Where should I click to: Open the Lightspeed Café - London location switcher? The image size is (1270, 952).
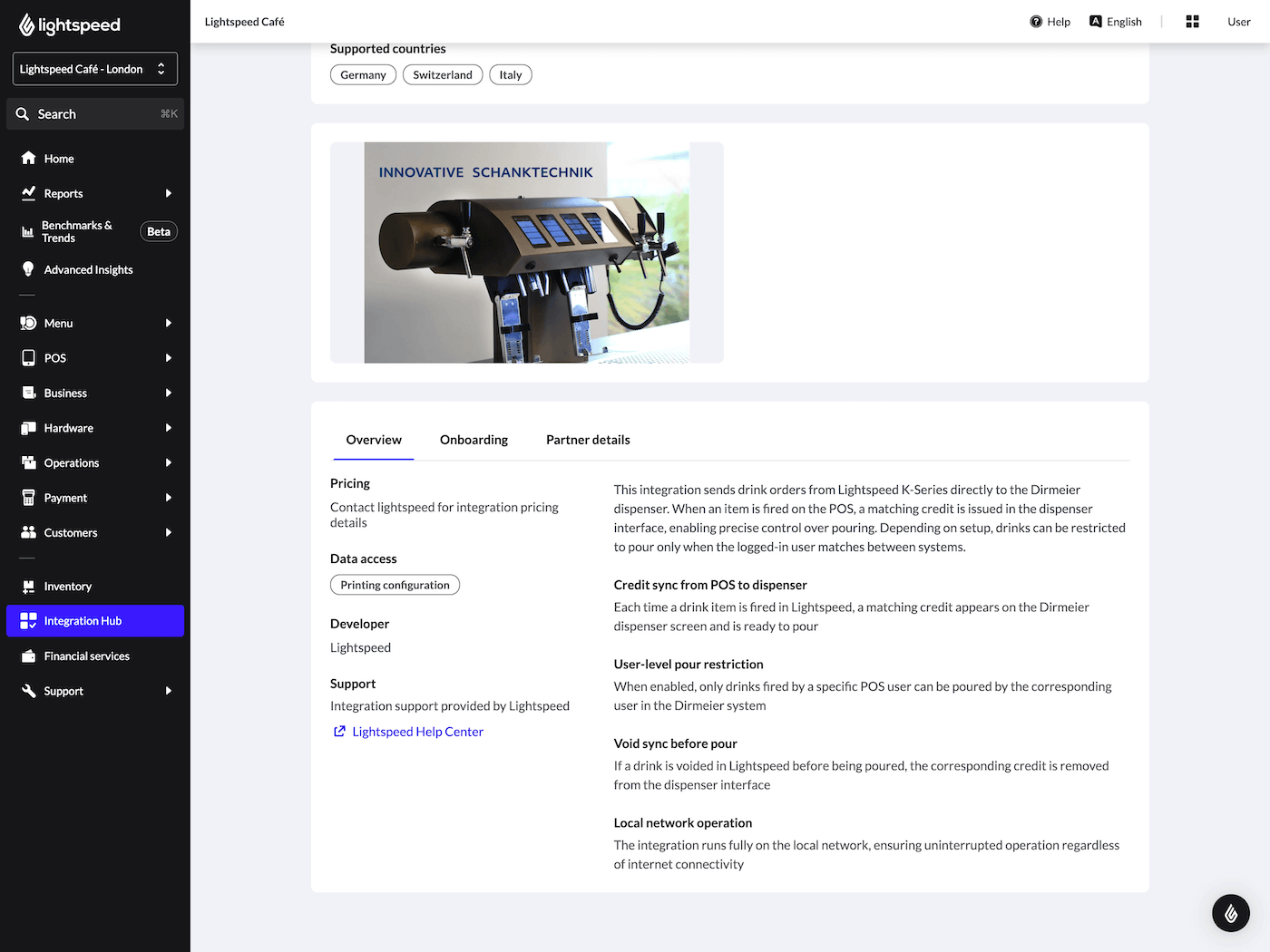(94, 68)
